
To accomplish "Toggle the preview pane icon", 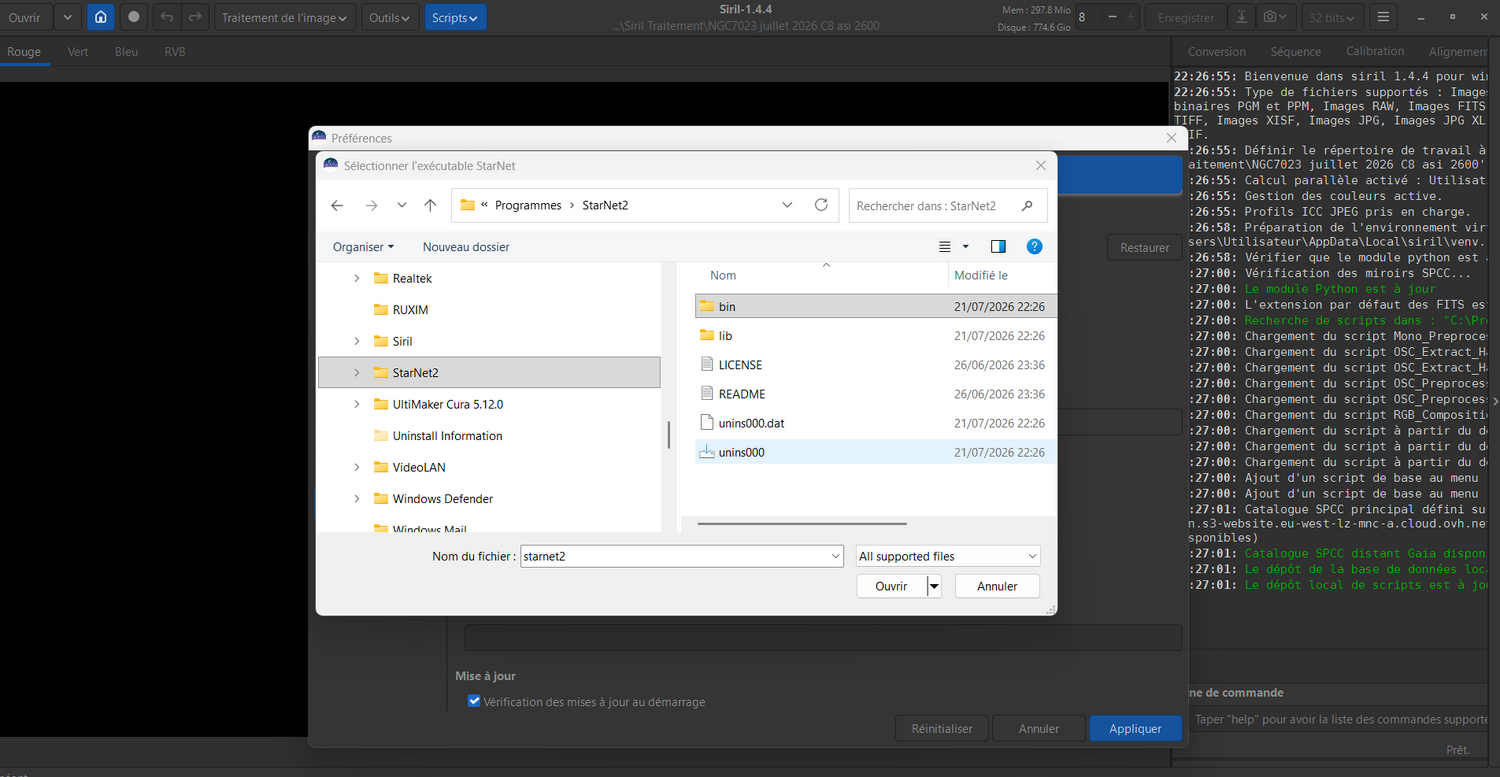I will click(x=998, y=246).
